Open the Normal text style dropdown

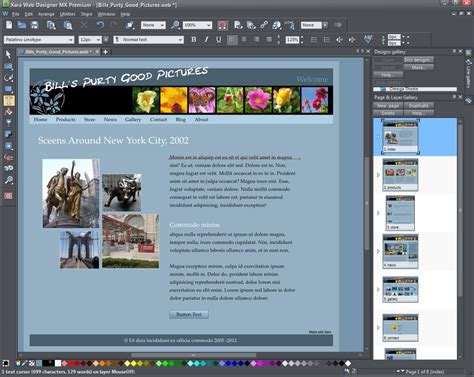coord(149,40)
